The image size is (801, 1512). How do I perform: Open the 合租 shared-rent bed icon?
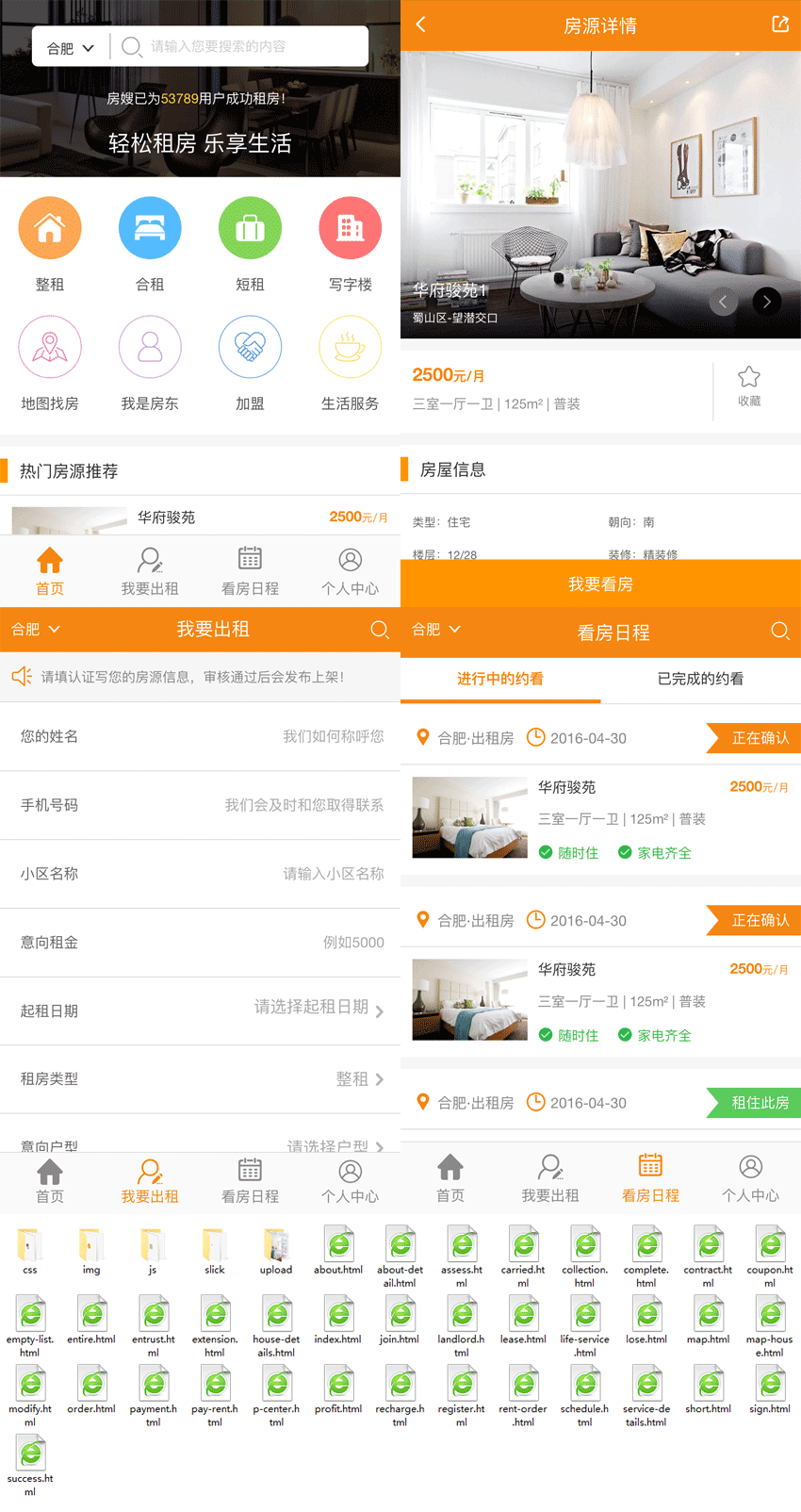pyautogui.click(x=150, y=228)
